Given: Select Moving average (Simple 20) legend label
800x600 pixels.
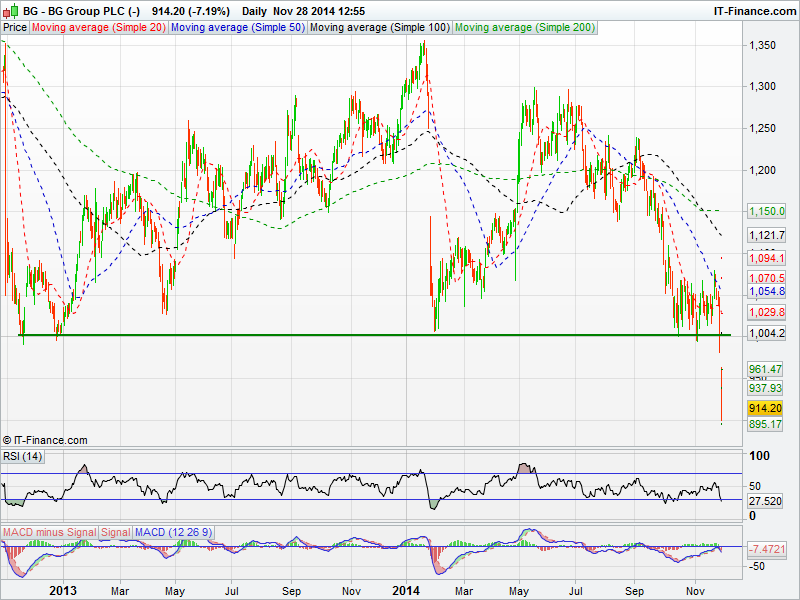Looking at the screenshot, I should [98, 28].
